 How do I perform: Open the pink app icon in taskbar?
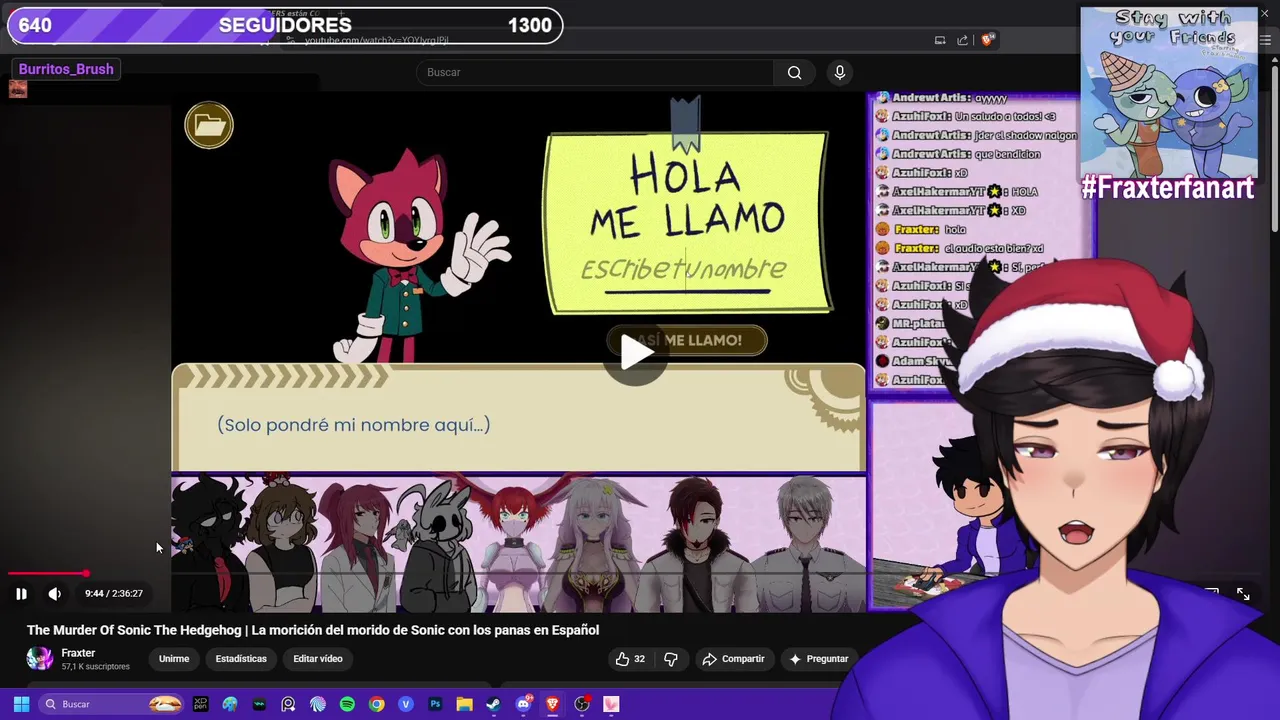(x=611, y=704)
